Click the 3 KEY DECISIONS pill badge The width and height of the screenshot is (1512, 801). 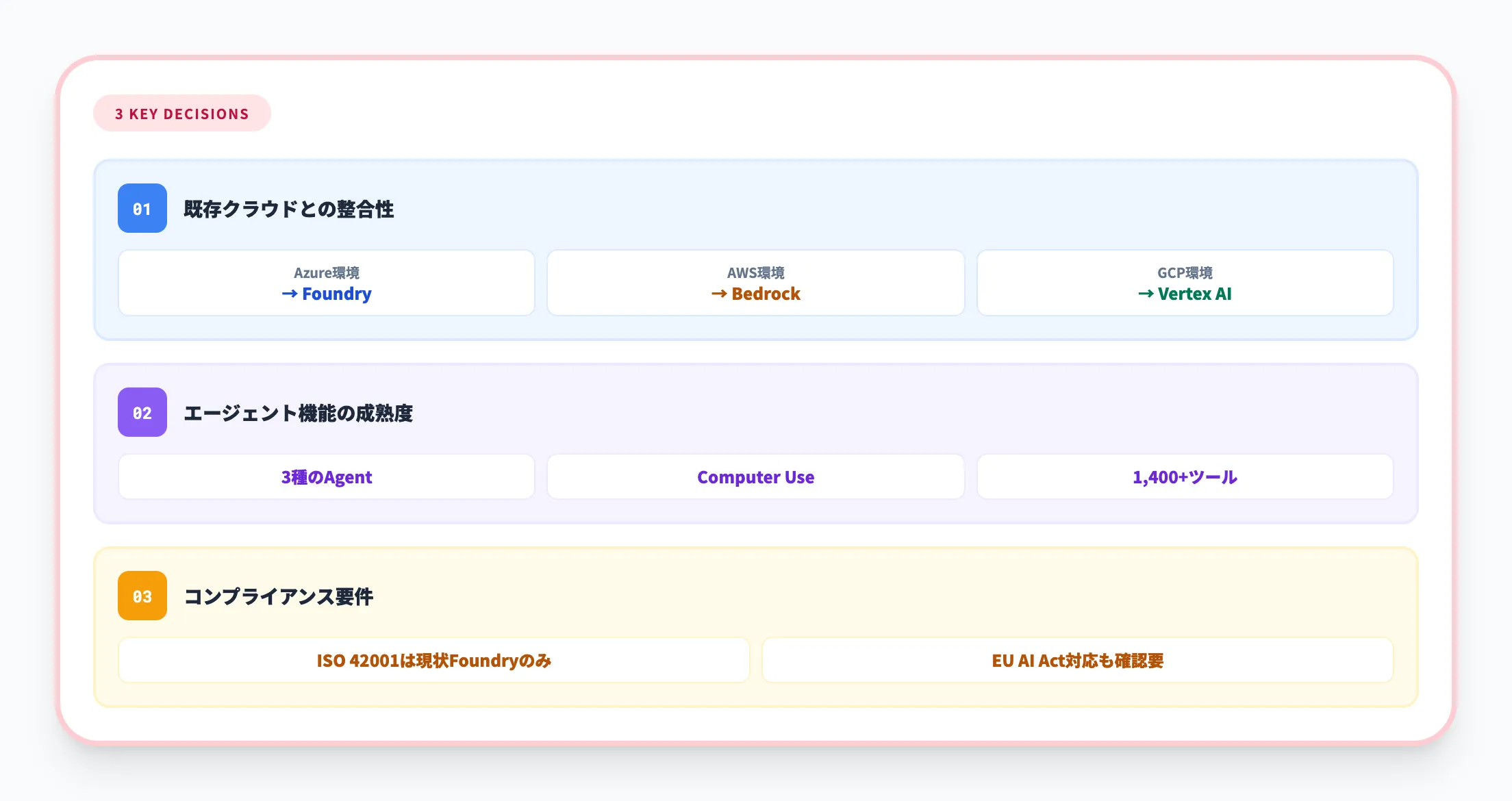click(x=181, y=114)
